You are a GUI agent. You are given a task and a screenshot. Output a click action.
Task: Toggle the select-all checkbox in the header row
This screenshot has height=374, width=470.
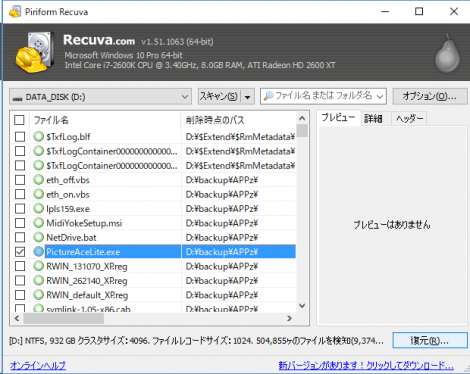coord(19,120)
